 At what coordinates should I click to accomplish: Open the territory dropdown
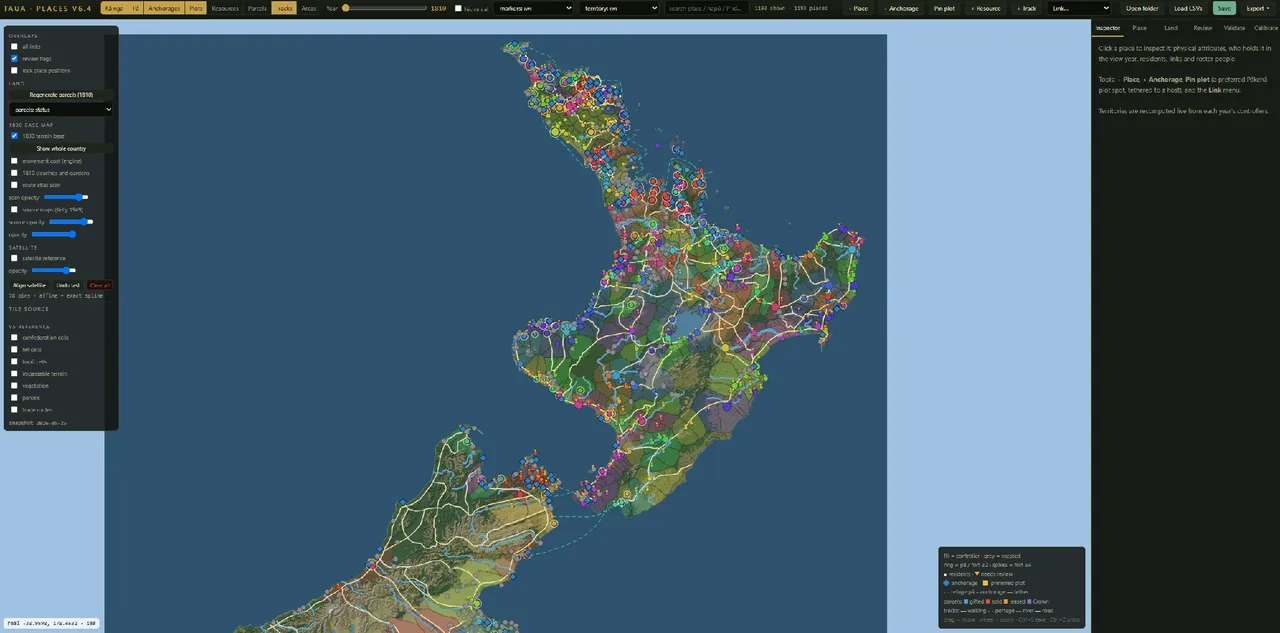[x=620, y=8]
